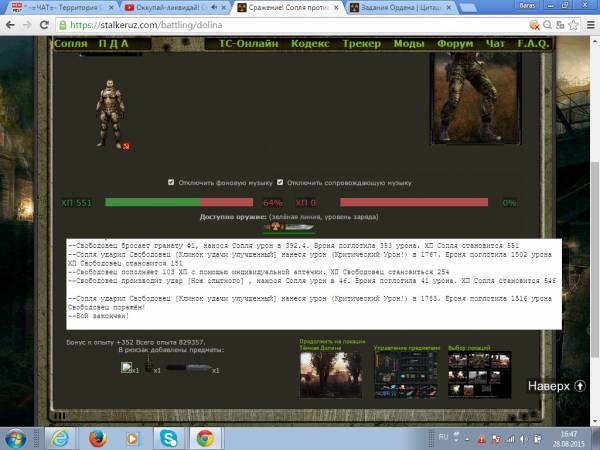Screen dimensions: 600x450
Task: Open the item management thumbnail
Action: [406, 374]
